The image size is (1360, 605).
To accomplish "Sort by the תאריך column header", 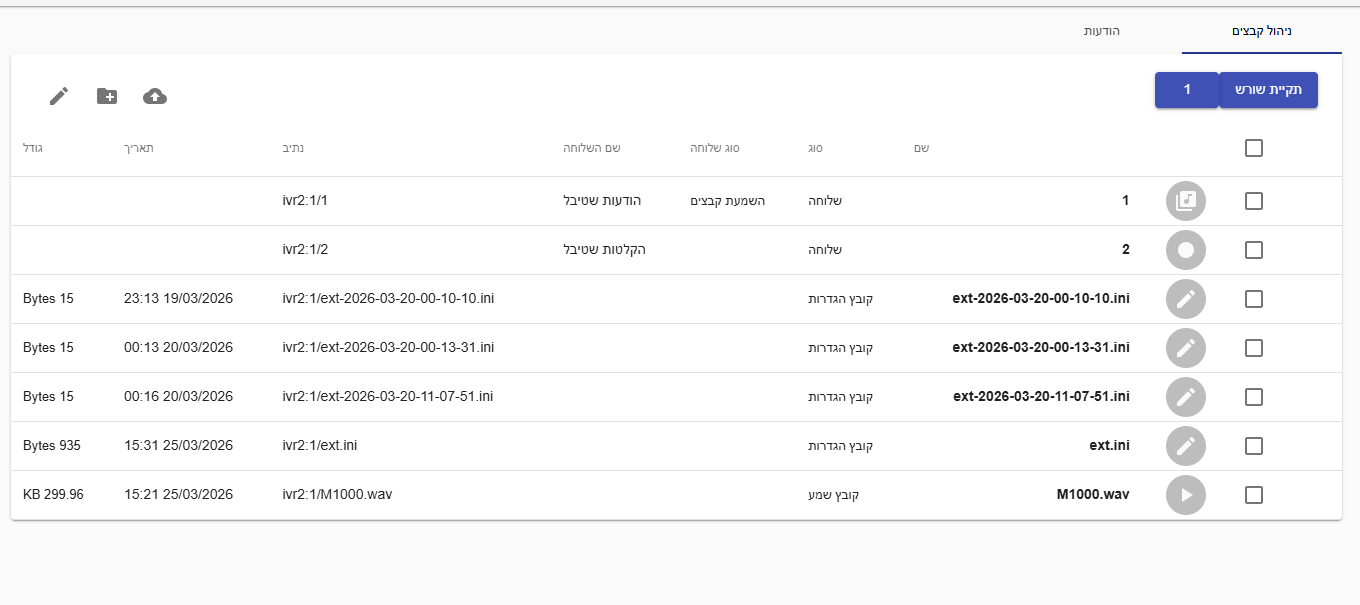I will pyautogui.click(x=139, y=148).
